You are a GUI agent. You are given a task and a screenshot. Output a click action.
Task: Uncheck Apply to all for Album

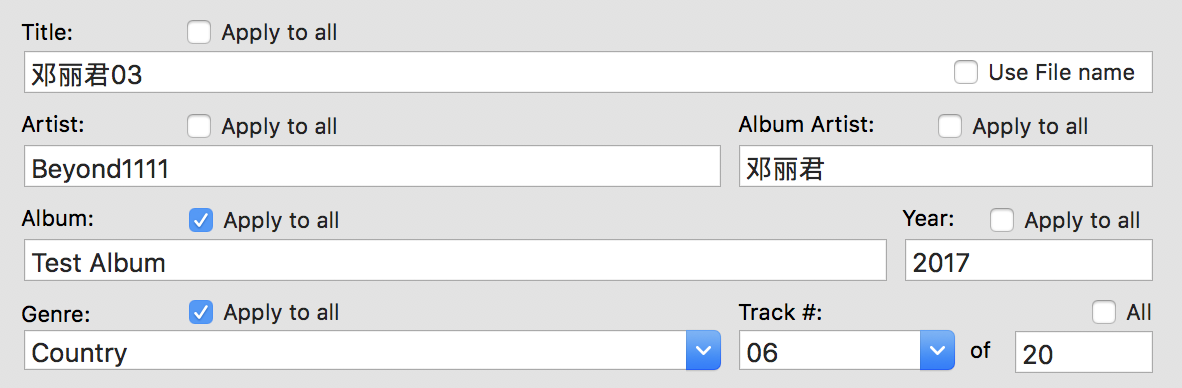(x=201, y=220)
